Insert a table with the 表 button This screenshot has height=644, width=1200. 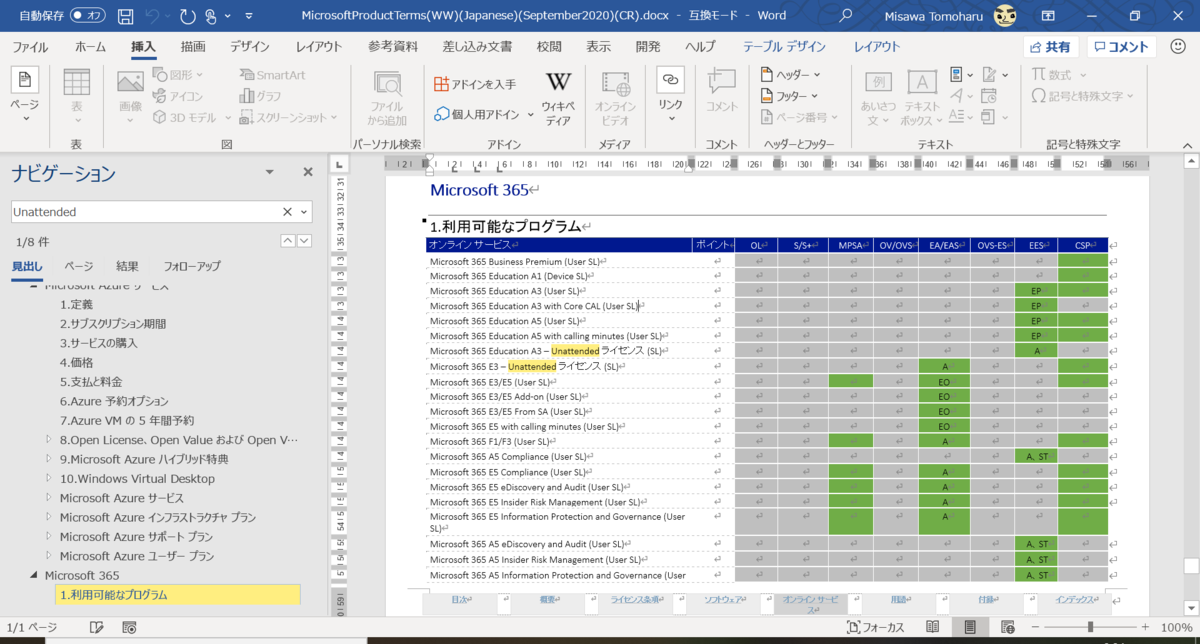coord(77,97)
